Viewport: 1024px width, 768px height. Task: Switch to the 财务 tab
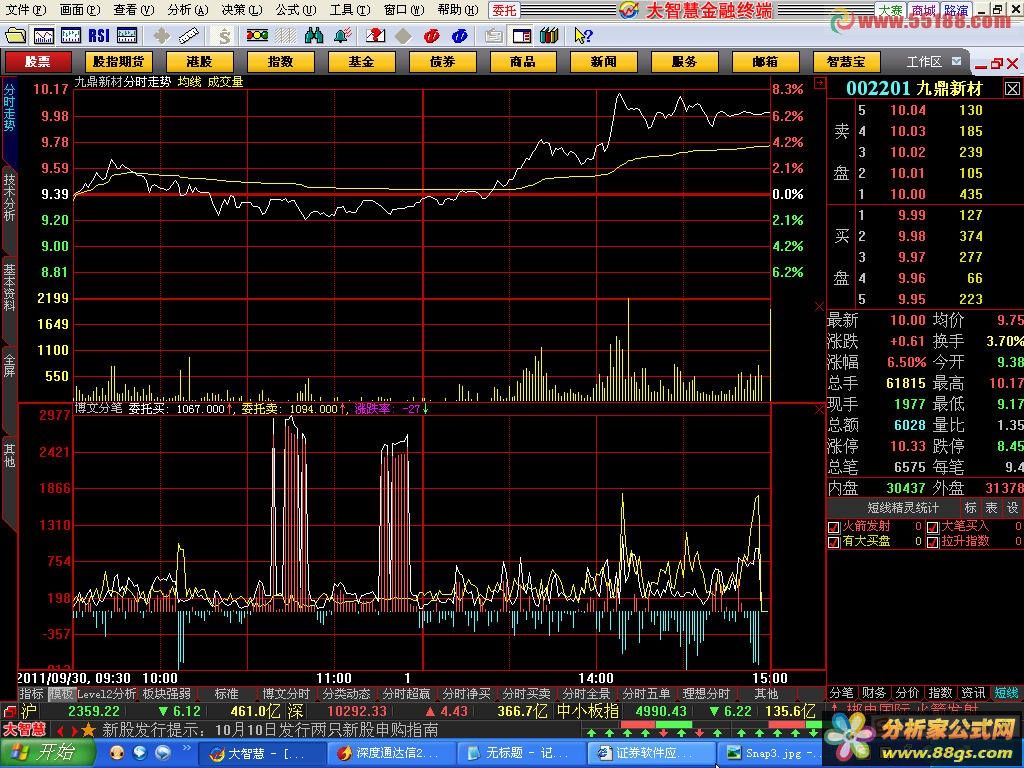pos(874,692)
